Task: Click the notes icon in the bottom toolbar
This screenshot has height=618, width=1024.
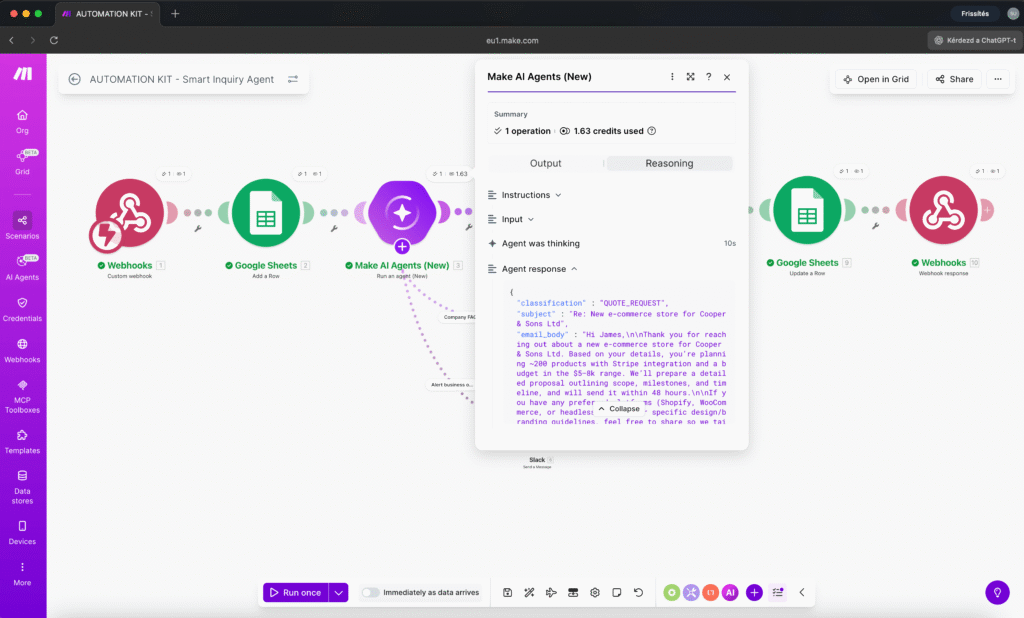Action: pos(617,592)
